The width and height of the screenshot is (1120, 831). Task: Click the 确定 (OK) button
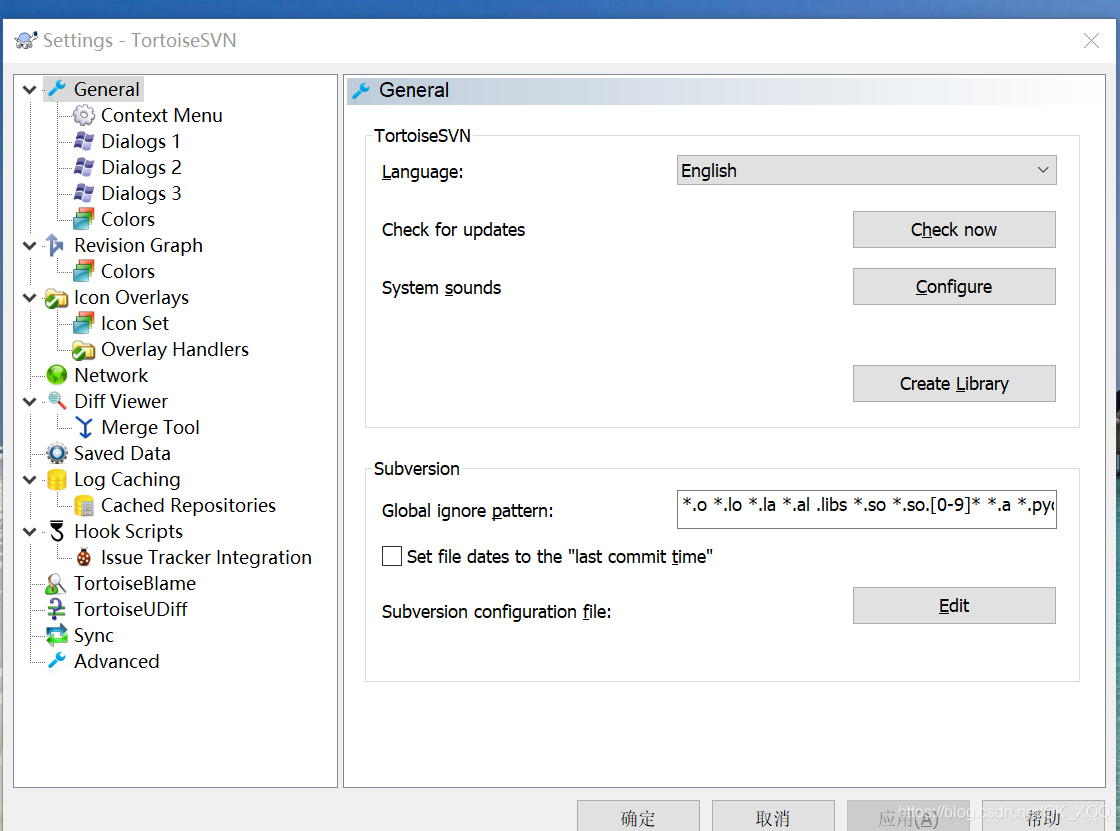click(638, 817)
